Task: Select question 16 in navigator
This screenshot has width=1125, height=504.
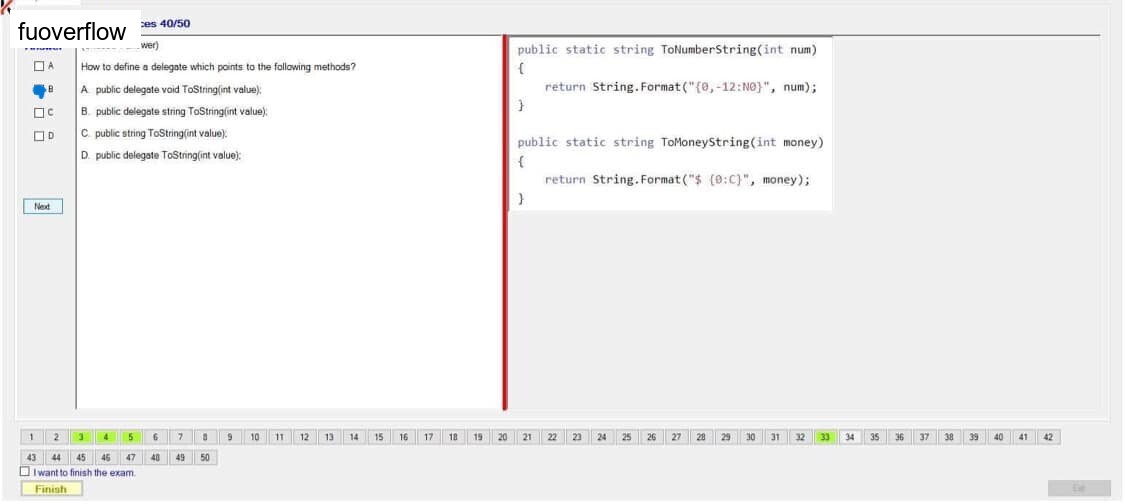Action: click(x=403, y=437)
